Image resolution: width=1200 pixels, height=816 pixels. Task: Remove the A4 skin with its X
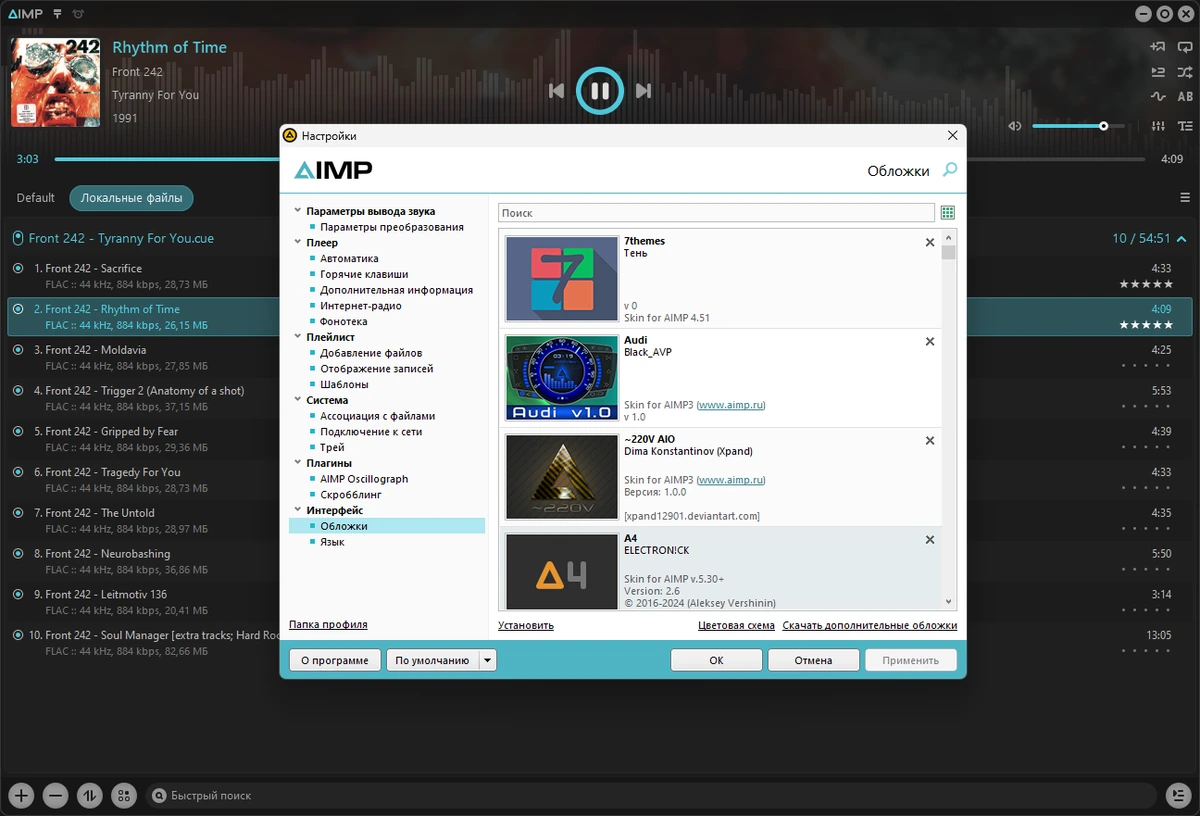tap(930, 539)
